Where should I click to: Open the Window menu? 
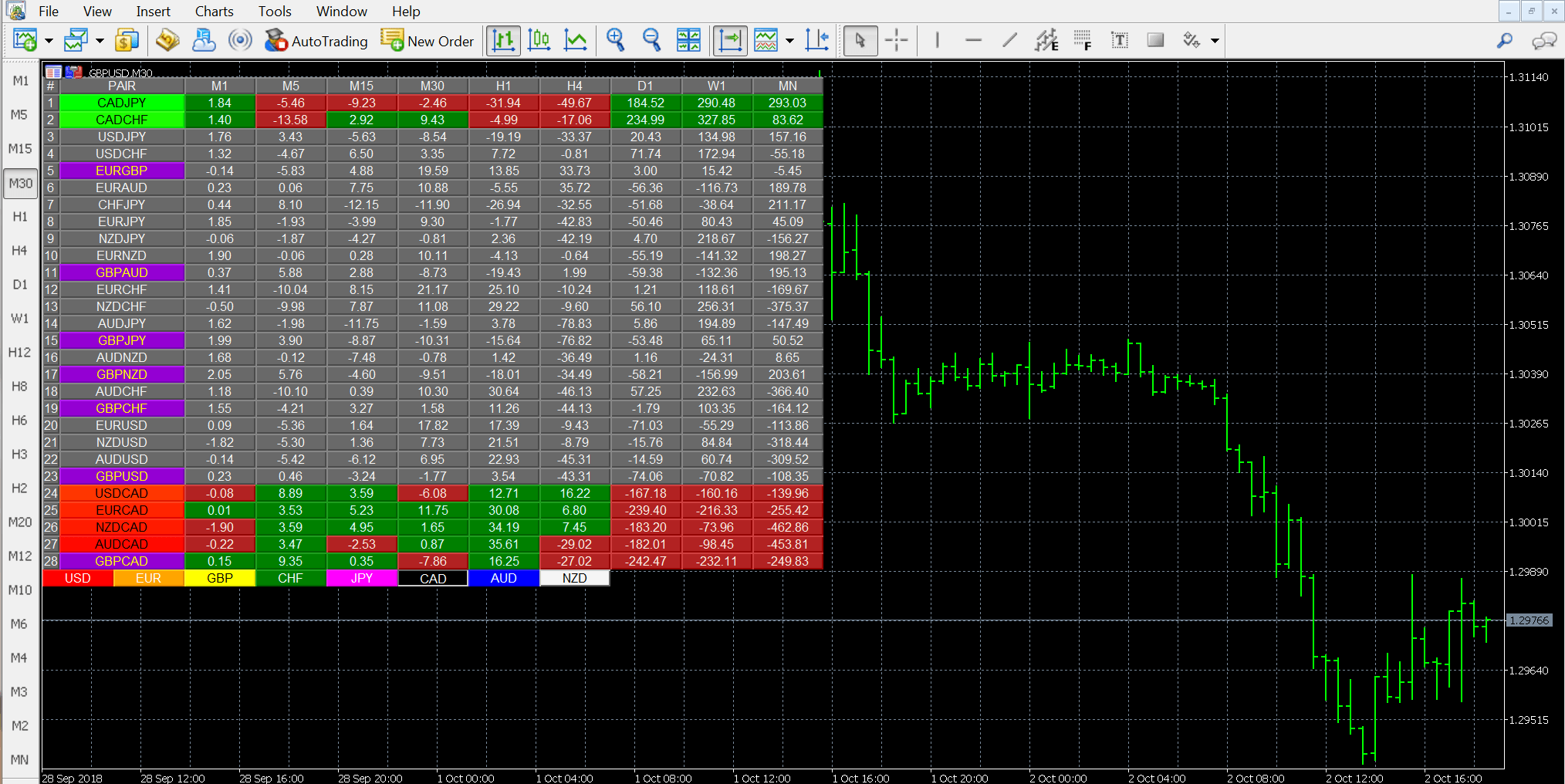(x=342, y=11)
